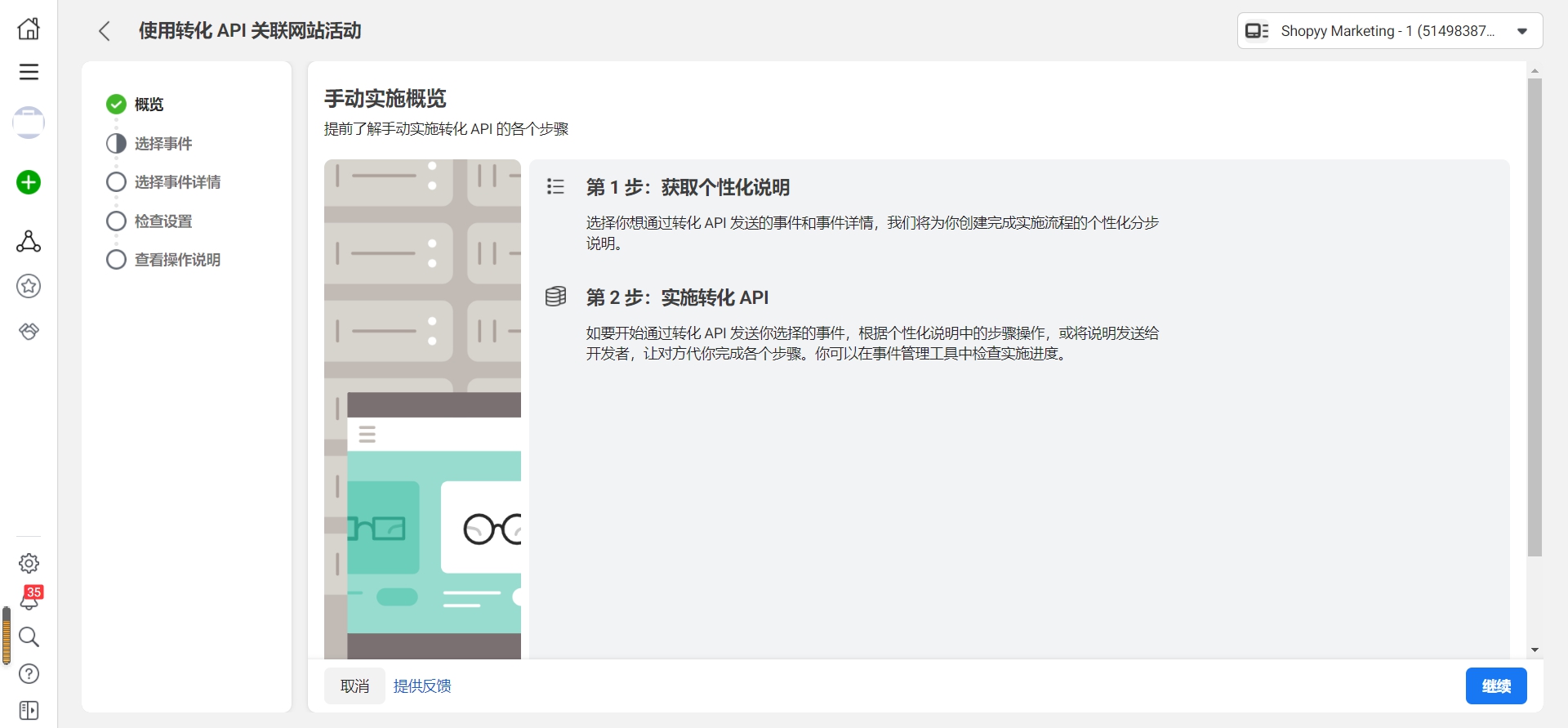Click the vertical scrollbar on right
Viewport: 1568px width, 728px height.
click(1535, 319)
